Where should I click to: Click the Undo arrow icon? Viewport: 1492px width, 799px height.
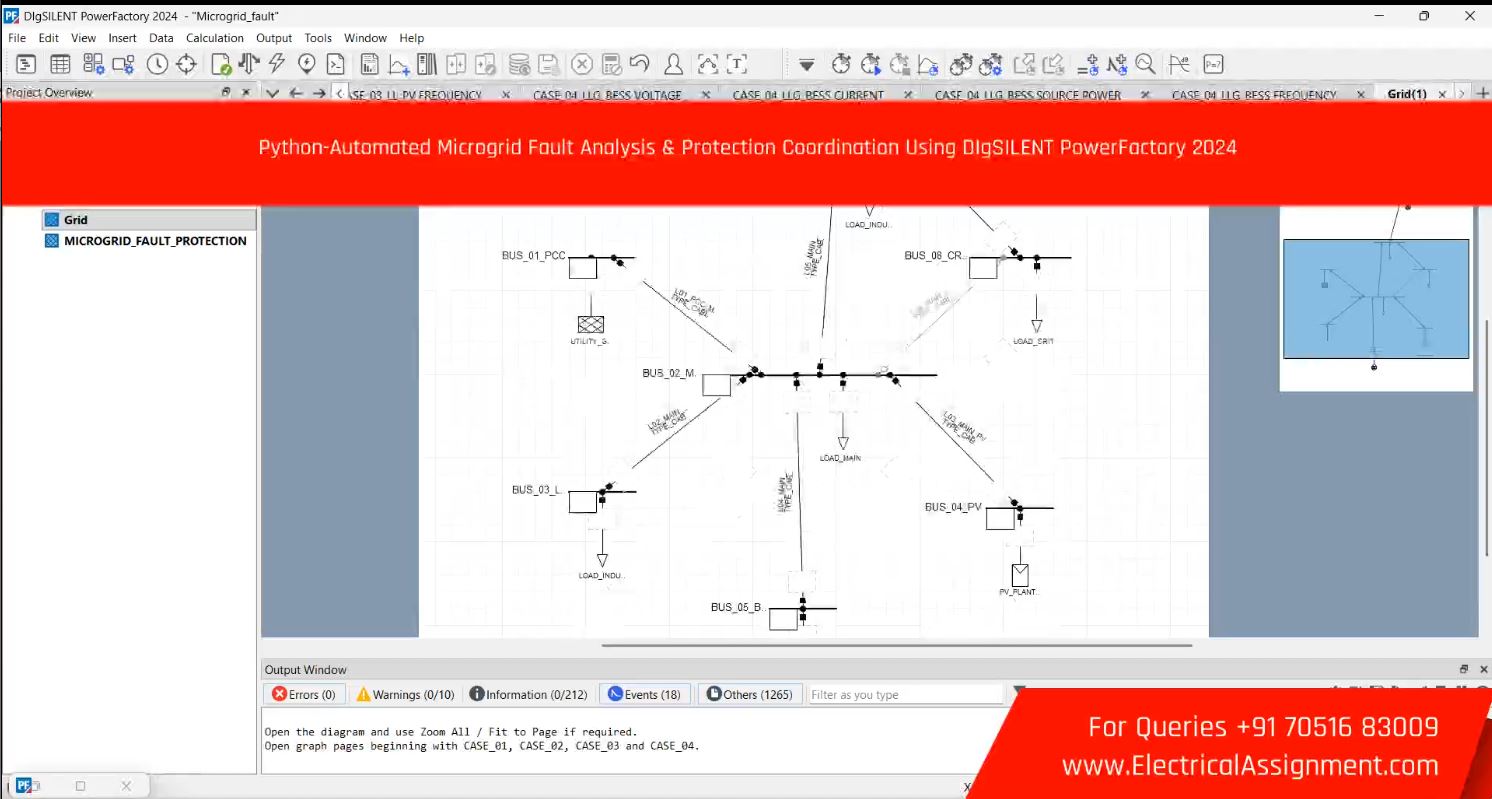pos(639,64)
